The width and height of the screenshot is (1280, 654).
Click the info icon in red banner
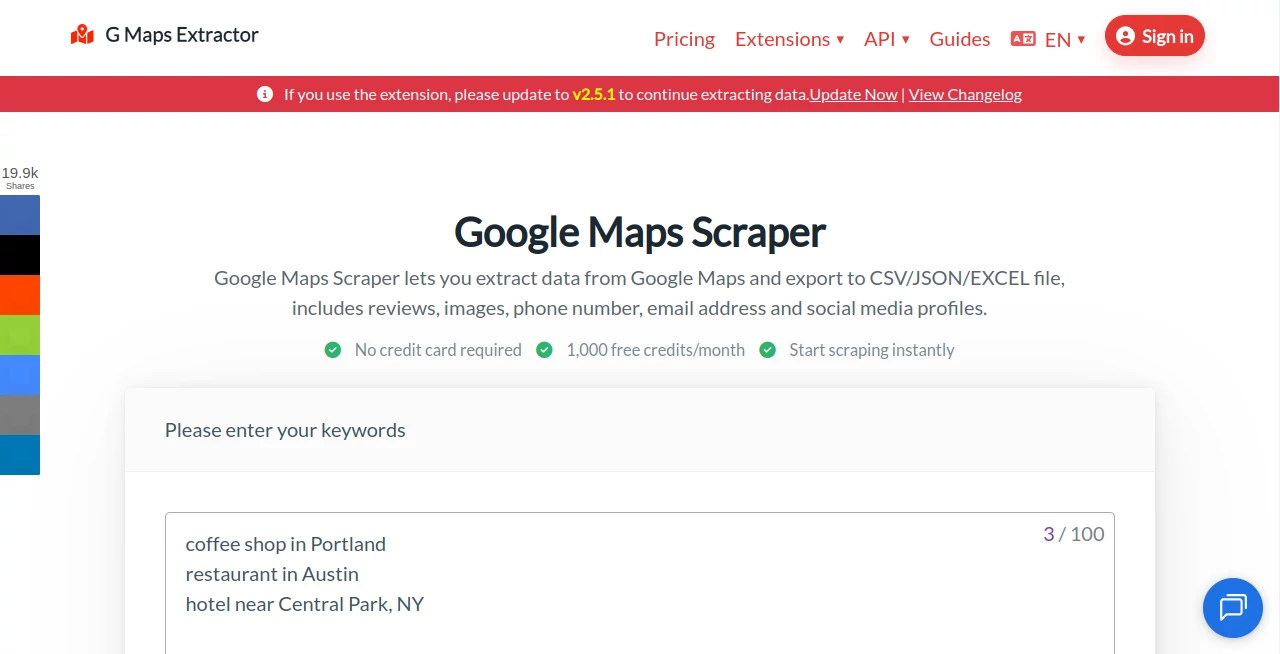pos(265,94)
